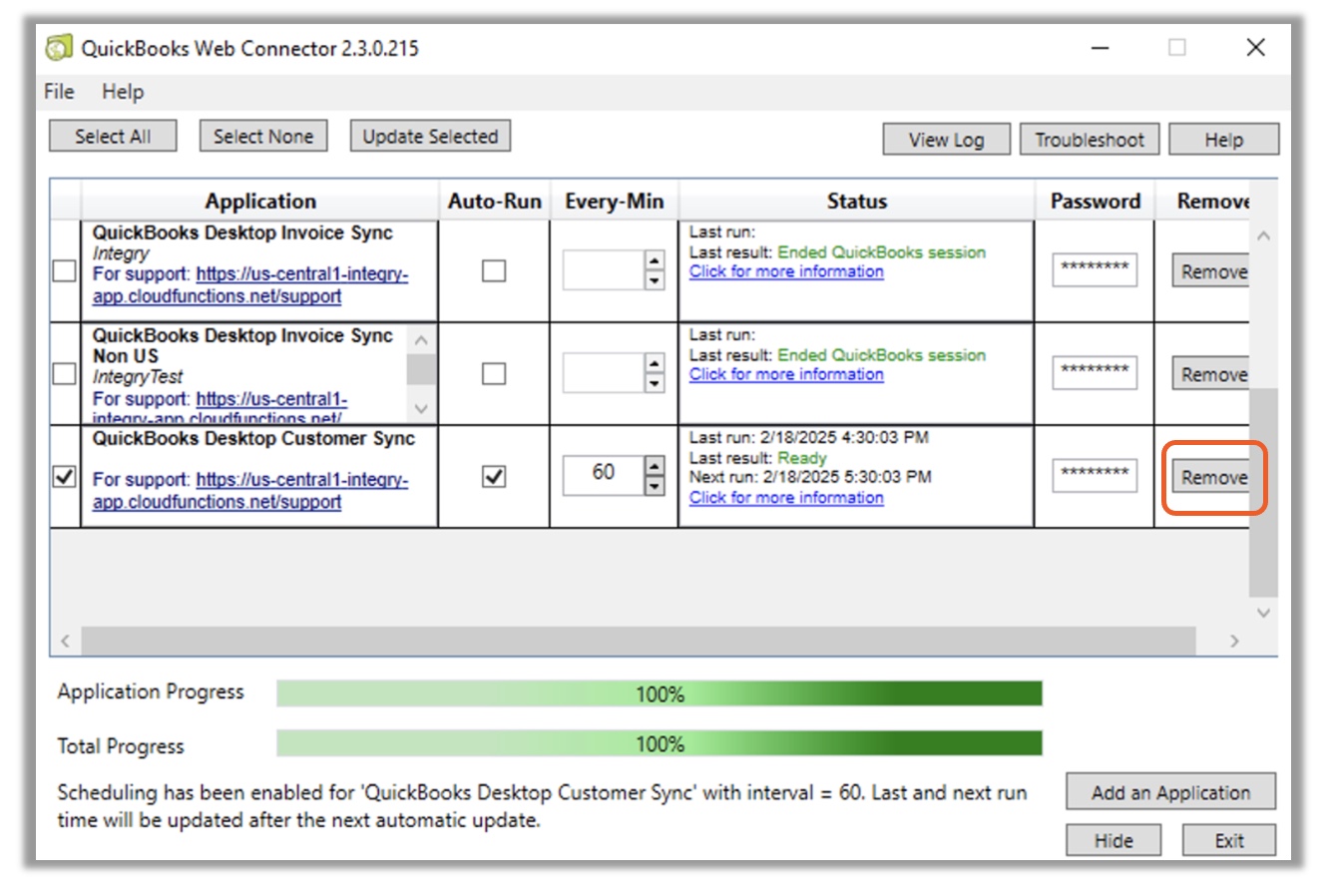Open support link in Customer Sync row
Image resolution: width=1331 pixels, height=896 pixels.
(250, 490)
